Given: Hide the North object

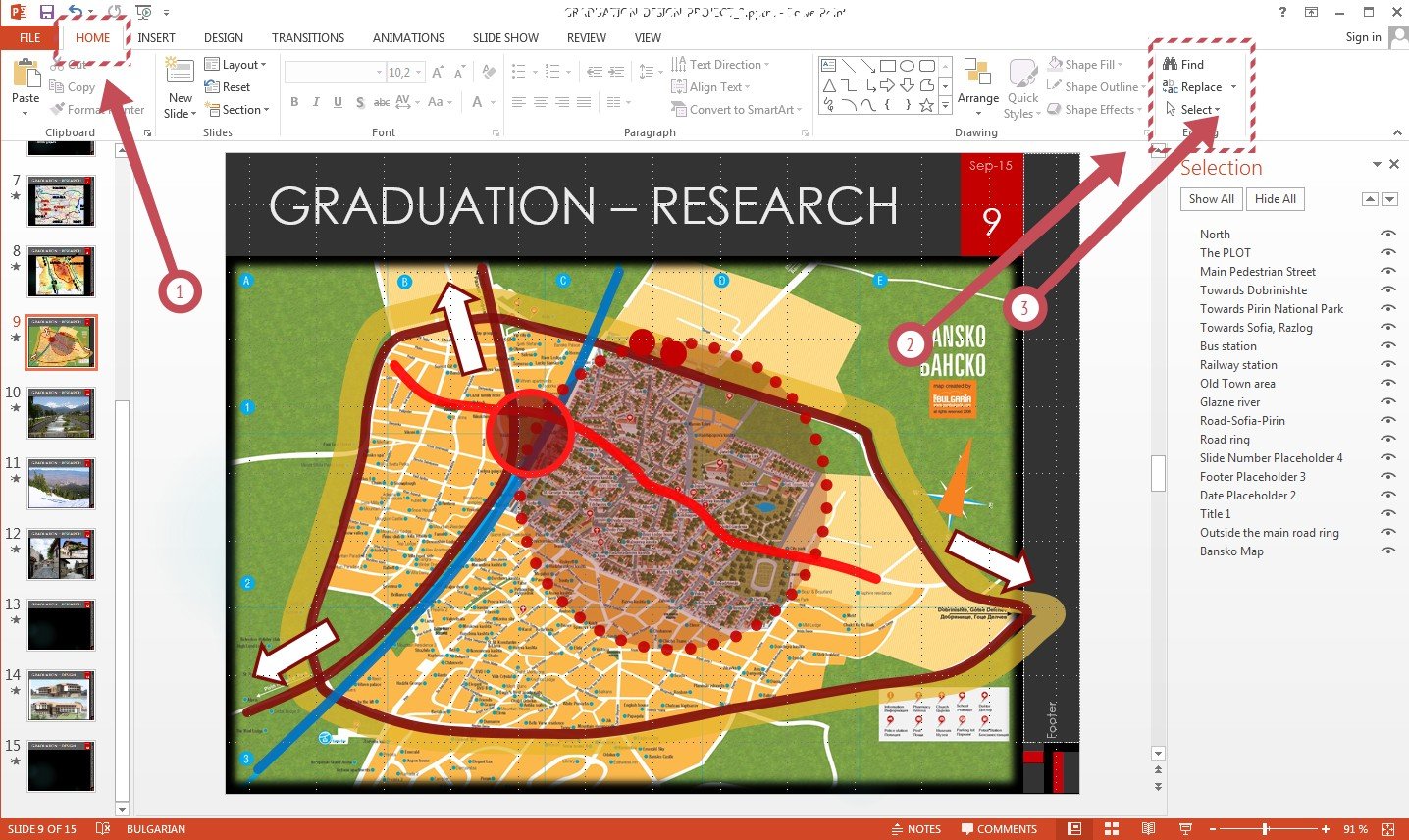Looking at the screenshot, I should click(1387, 235).
